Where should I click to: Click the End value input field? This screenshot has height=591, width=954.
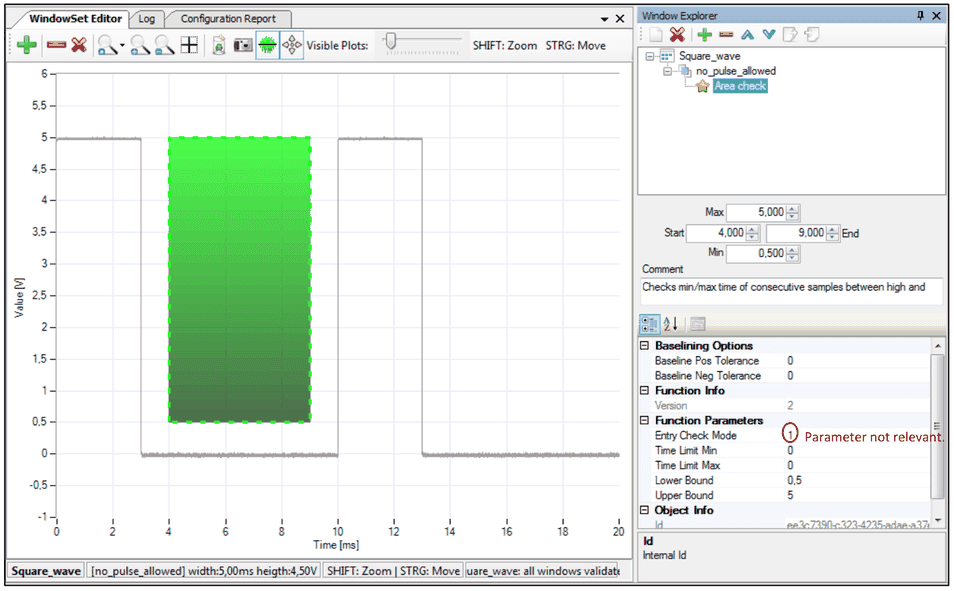(x=796, y=233)
